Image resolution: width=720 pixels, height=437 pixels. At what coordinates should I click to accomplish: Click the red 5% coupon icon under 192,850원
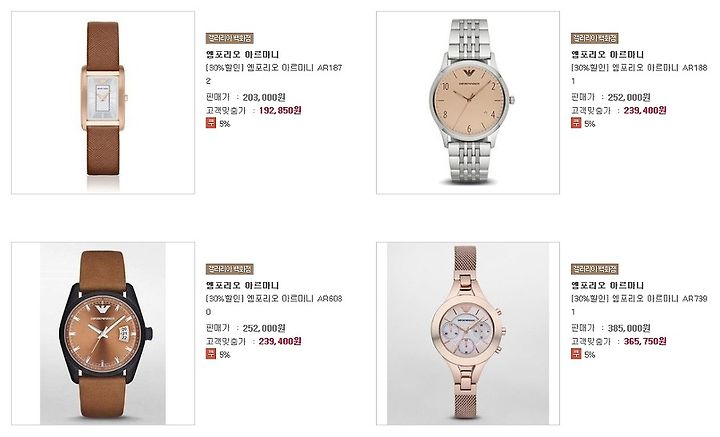pyautogui.click(x=211, y=123)
